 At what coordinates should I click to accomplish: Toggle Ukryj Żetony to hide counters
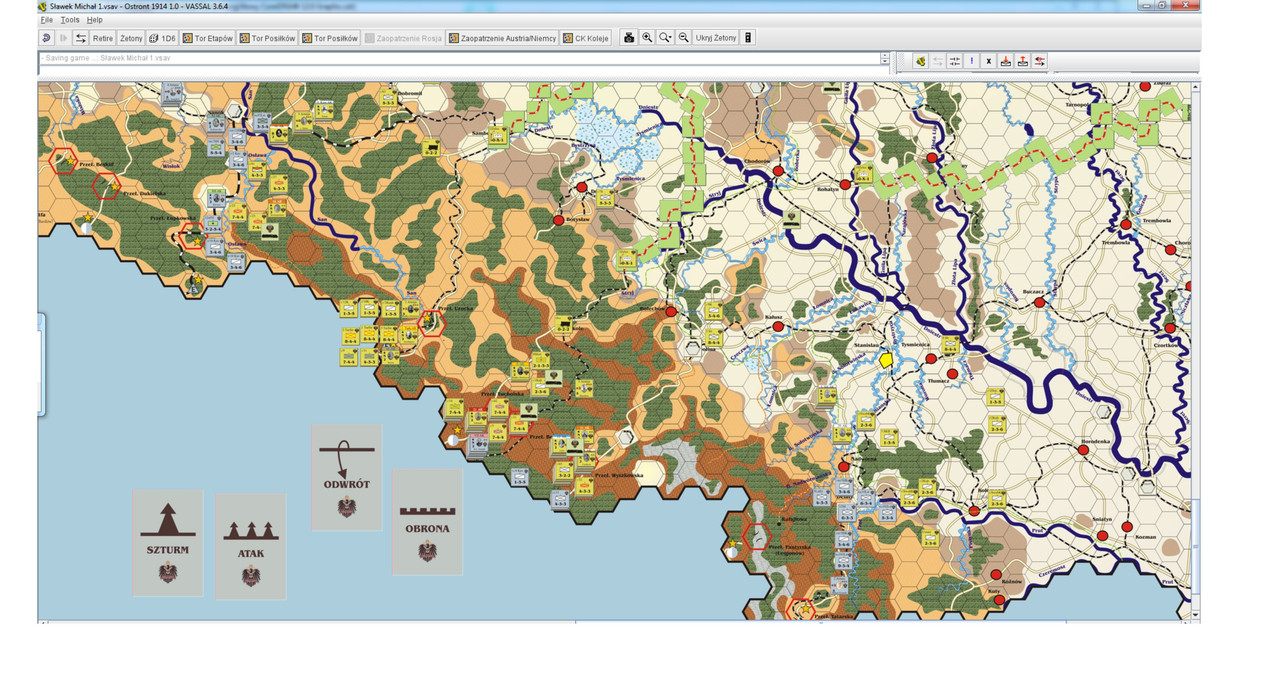coord(716,38)
